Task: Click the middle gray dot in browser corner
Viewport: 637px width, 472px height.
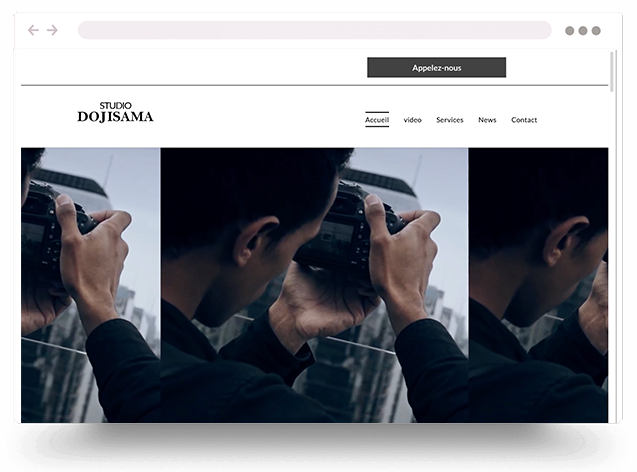Action: [x=583, y=31]
